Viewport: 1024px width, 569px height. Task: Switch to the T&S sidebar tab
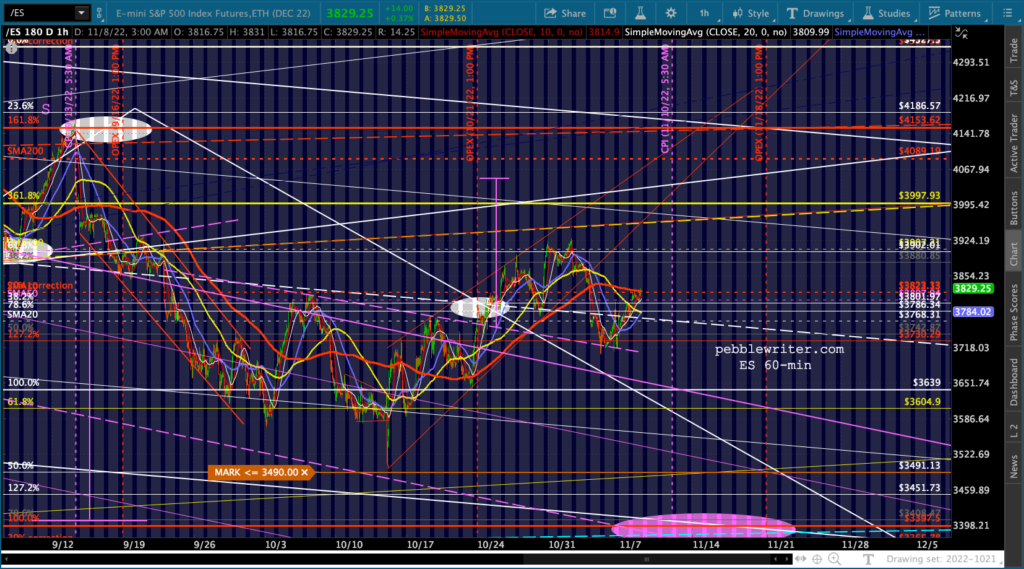1014,87
